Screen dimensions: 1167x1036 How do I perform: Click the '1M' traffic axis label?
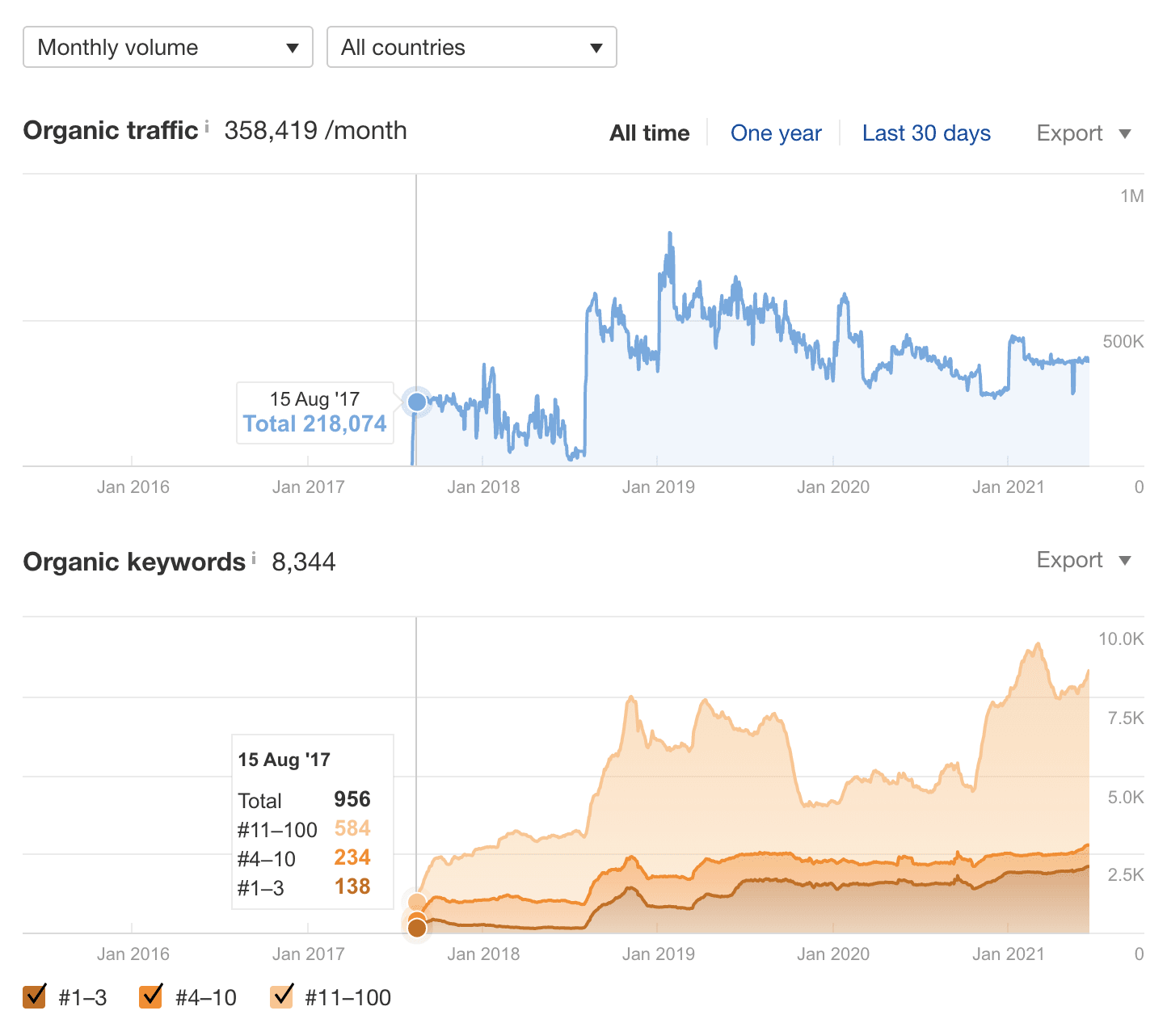pos(1132,196)
